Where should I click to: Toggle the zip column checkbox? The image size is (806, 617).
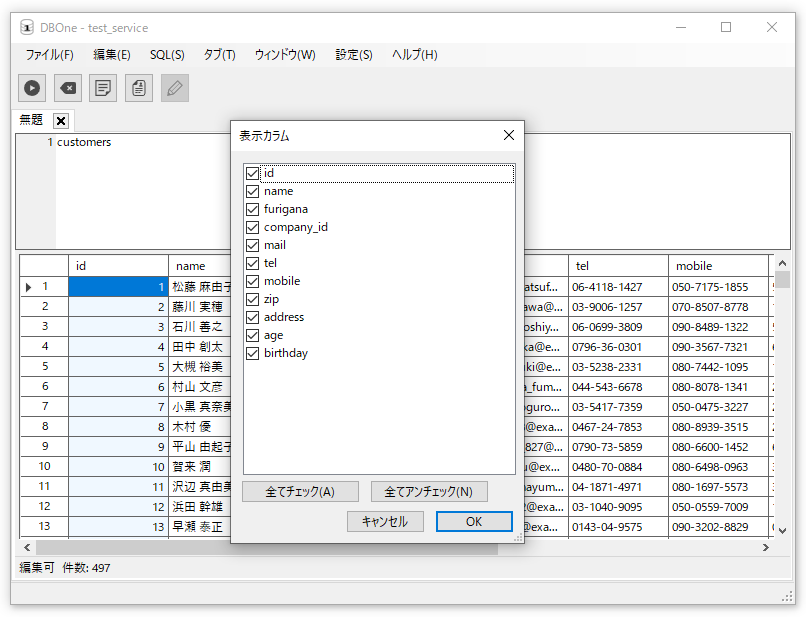(x=252, y=299)
